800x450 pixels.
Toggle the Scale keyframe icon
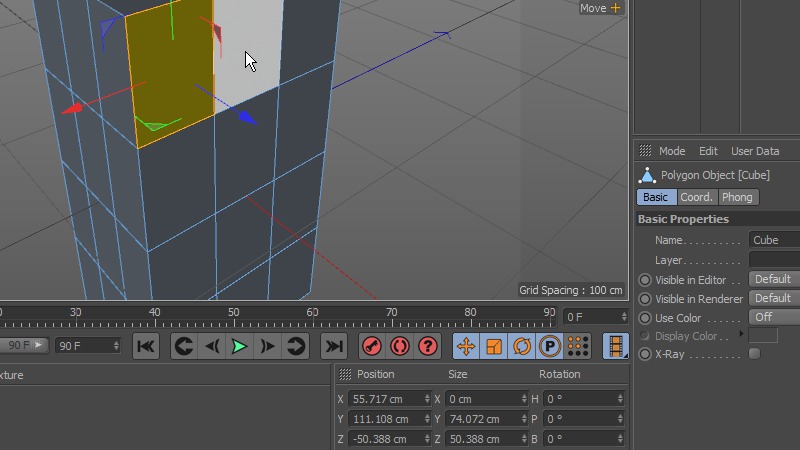pos(493,346)
